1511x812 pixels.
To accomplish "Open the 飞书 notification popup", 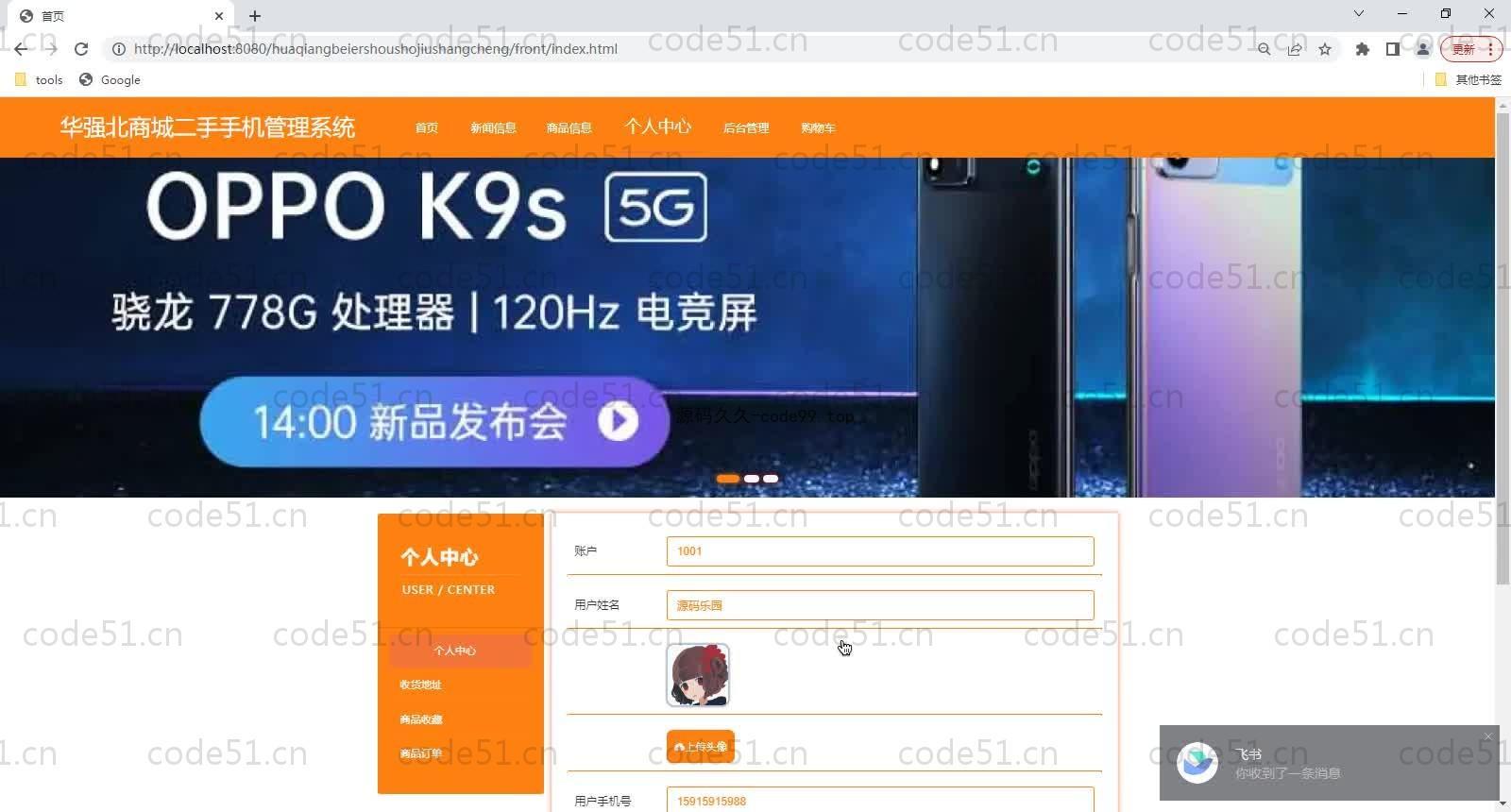I will click(x=1330, y=764).
